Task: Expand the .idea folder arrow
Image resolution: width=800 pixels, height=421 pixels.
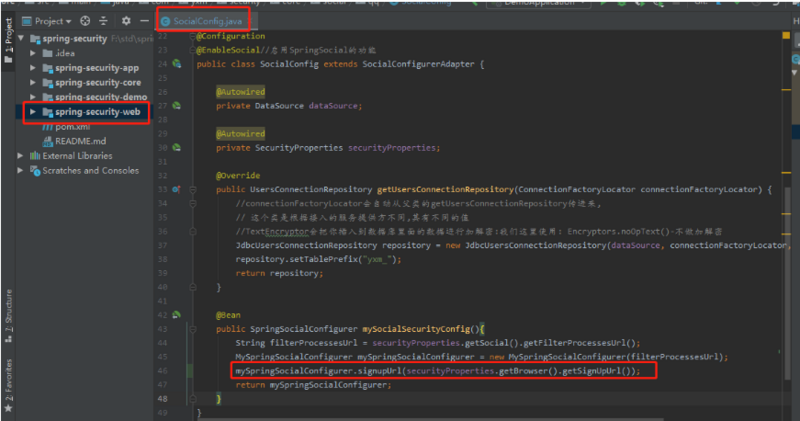Action: click(33, 53)
